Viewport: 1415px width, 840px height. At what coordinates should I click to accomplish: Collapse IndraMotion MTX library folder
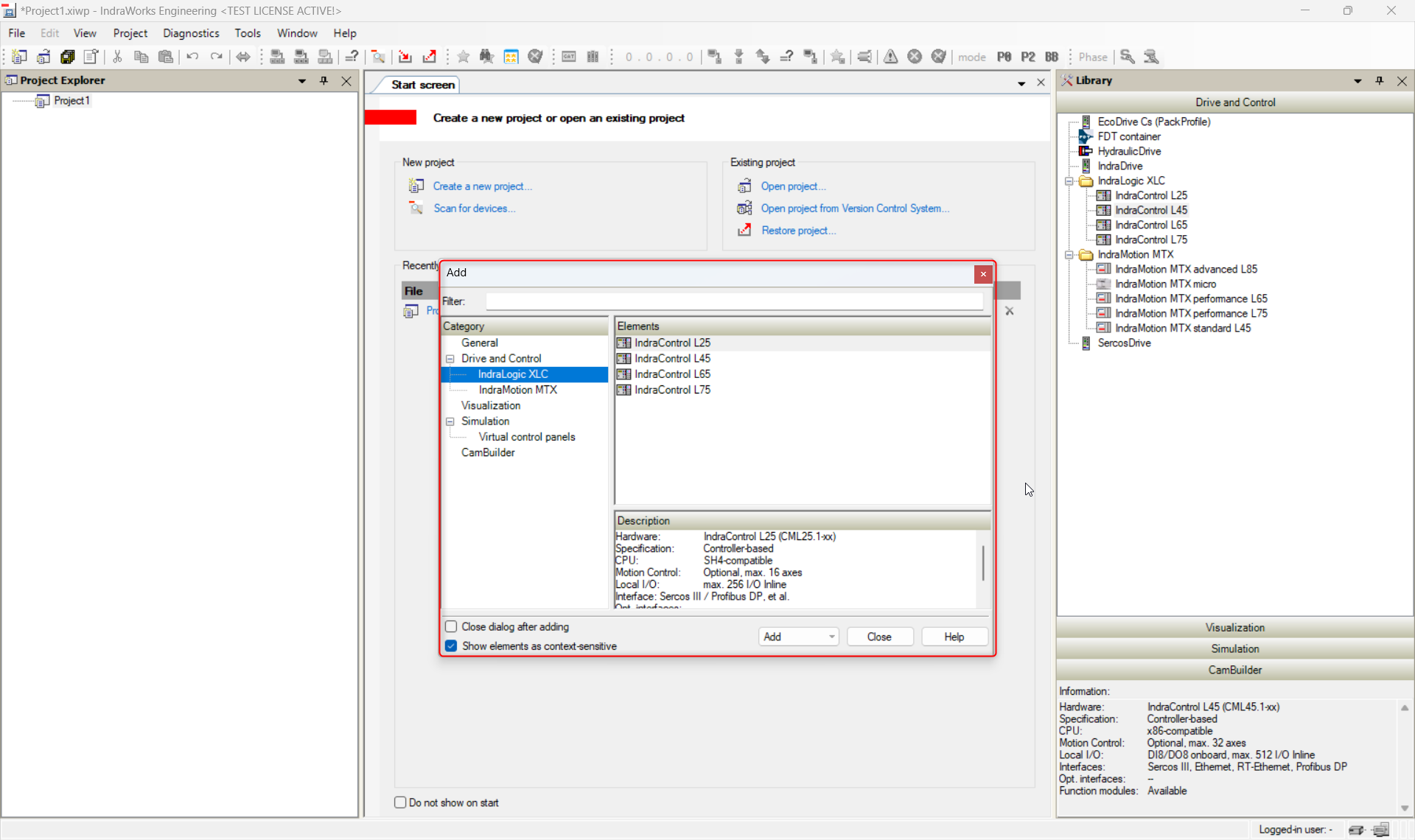point(1069,255)
